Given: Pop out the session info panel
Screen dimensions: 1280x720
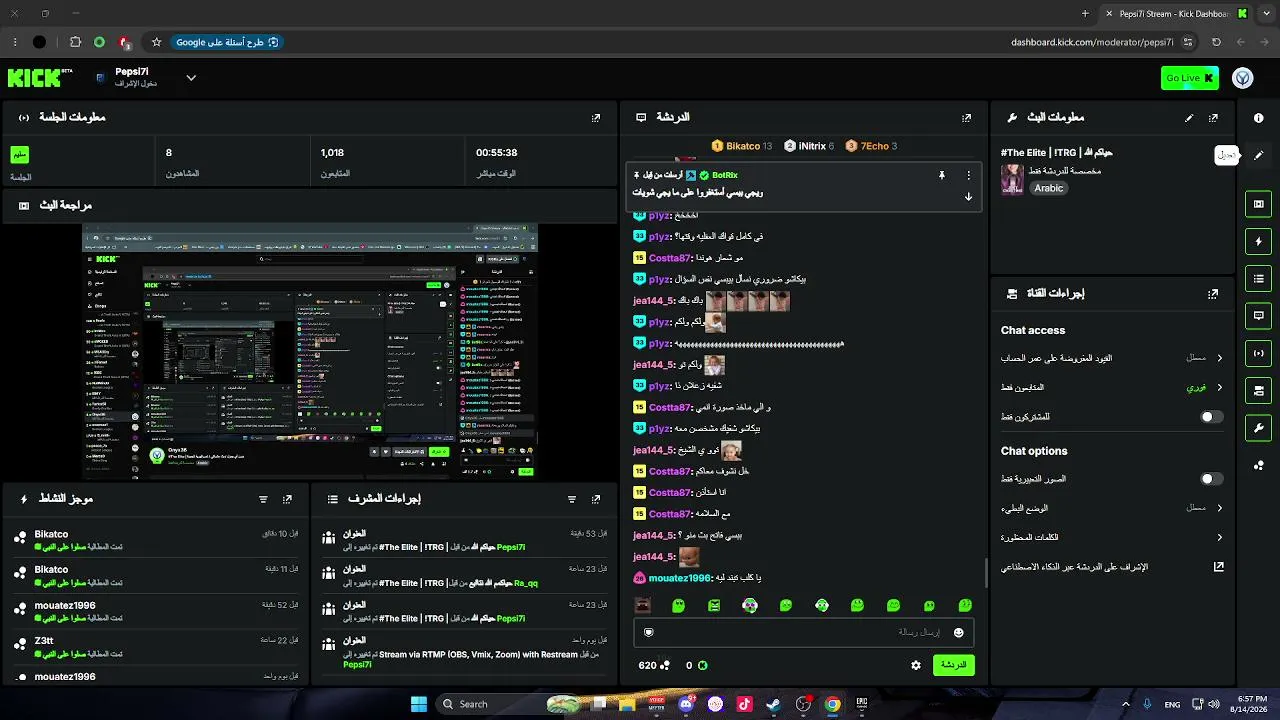Looking at the screenshot, I should (596, 118).
